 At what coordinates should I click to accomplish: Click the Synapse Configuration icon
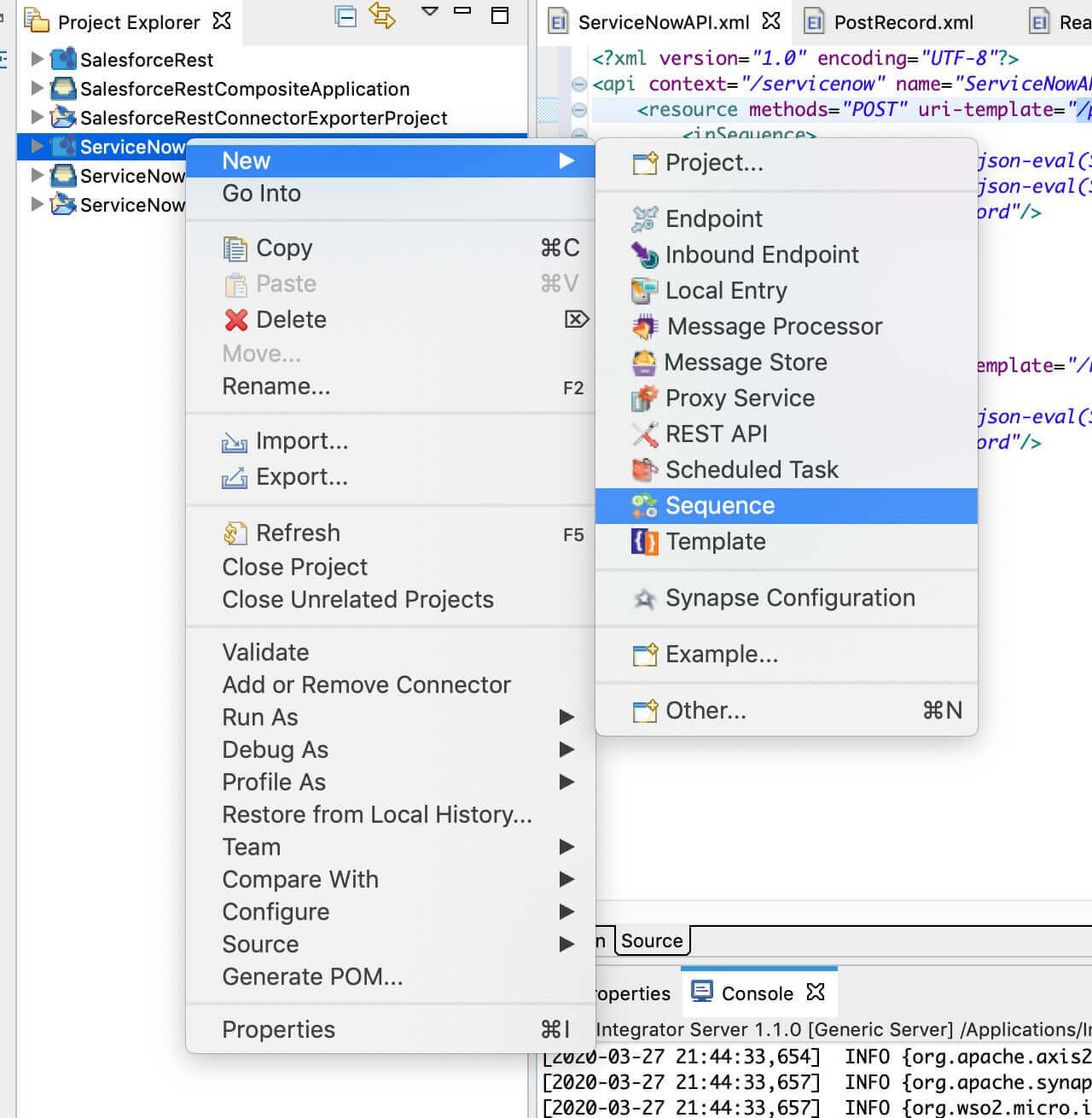pyautogui.click(x=644, y=598)
